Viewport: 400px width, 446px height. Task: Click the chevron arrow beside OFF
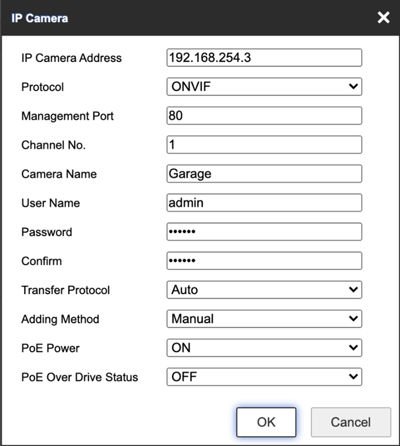353,377
